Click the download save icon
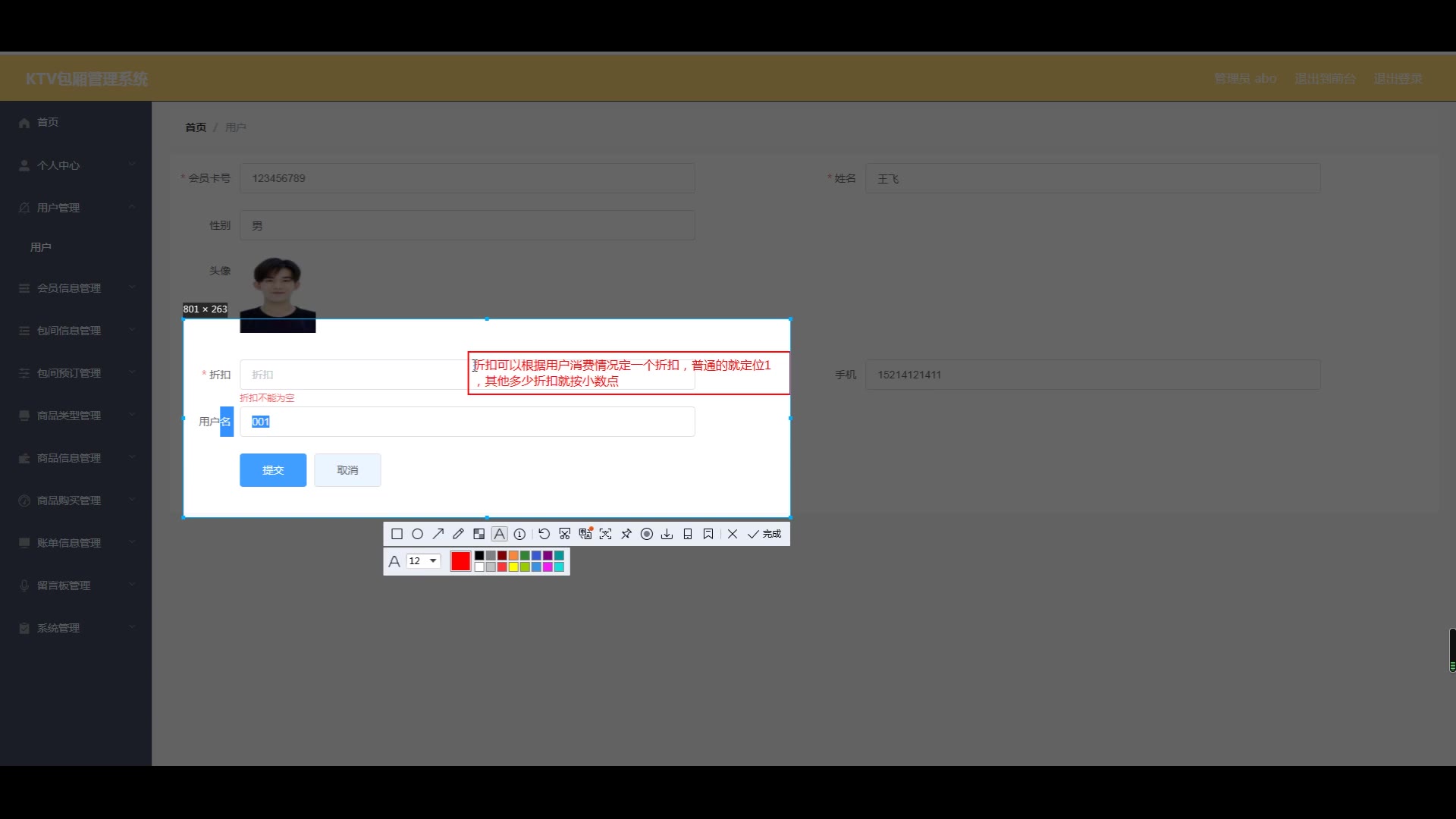The height and width of the screenshot is (819, 1456). point(667,534)
